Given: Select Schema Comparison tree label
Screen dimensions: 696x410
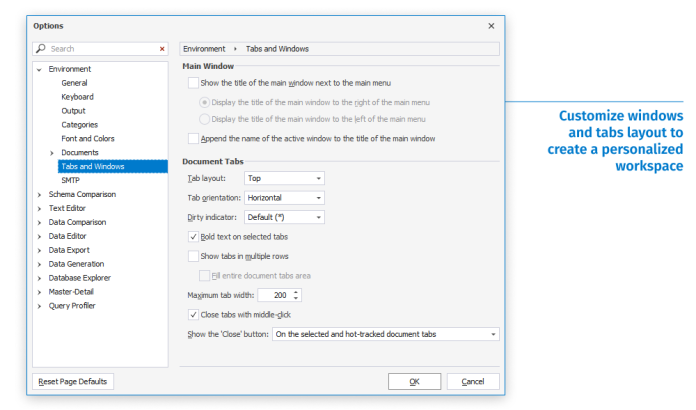Looking at the screenshot, I should click(82, 194).
